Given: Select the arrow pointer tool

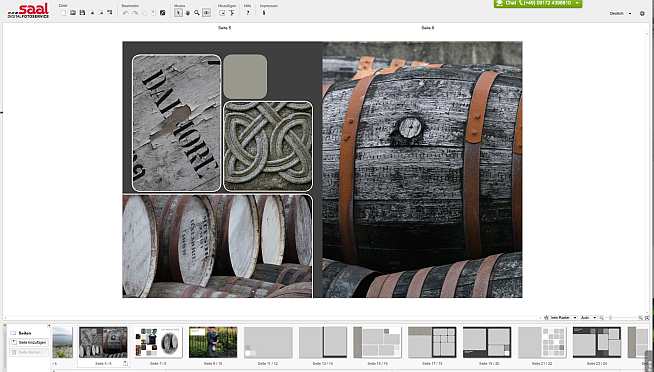Looking at the screenshot, I should coord(179,13).
